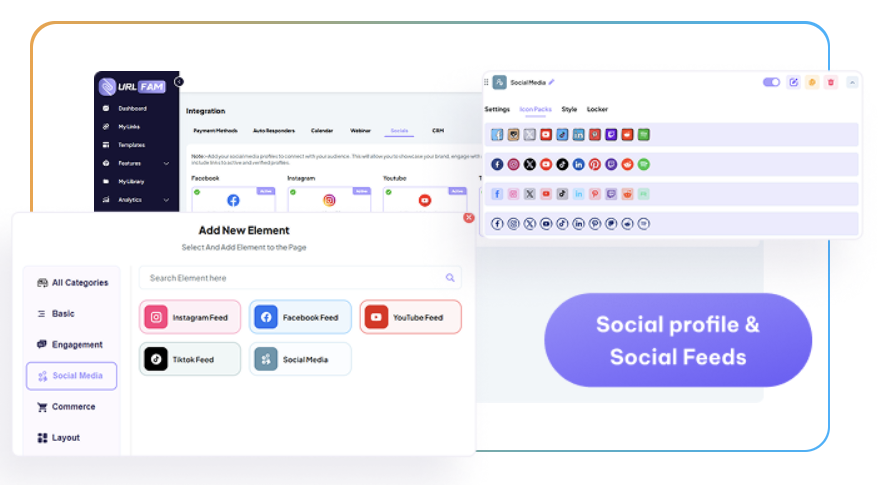Grab the drag handle of Social Media element

click(x=486, y=83)
